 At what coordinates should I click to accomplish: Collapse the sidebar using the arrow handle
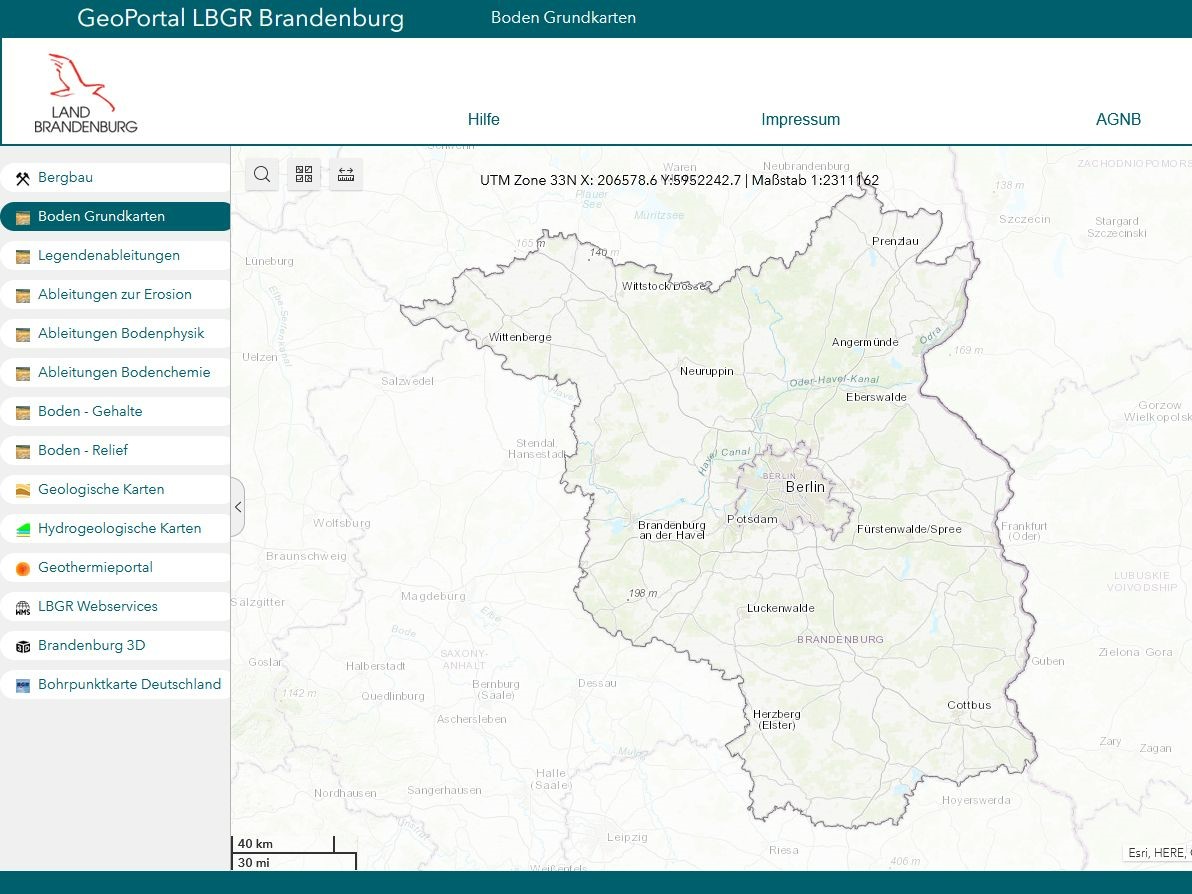238,507
